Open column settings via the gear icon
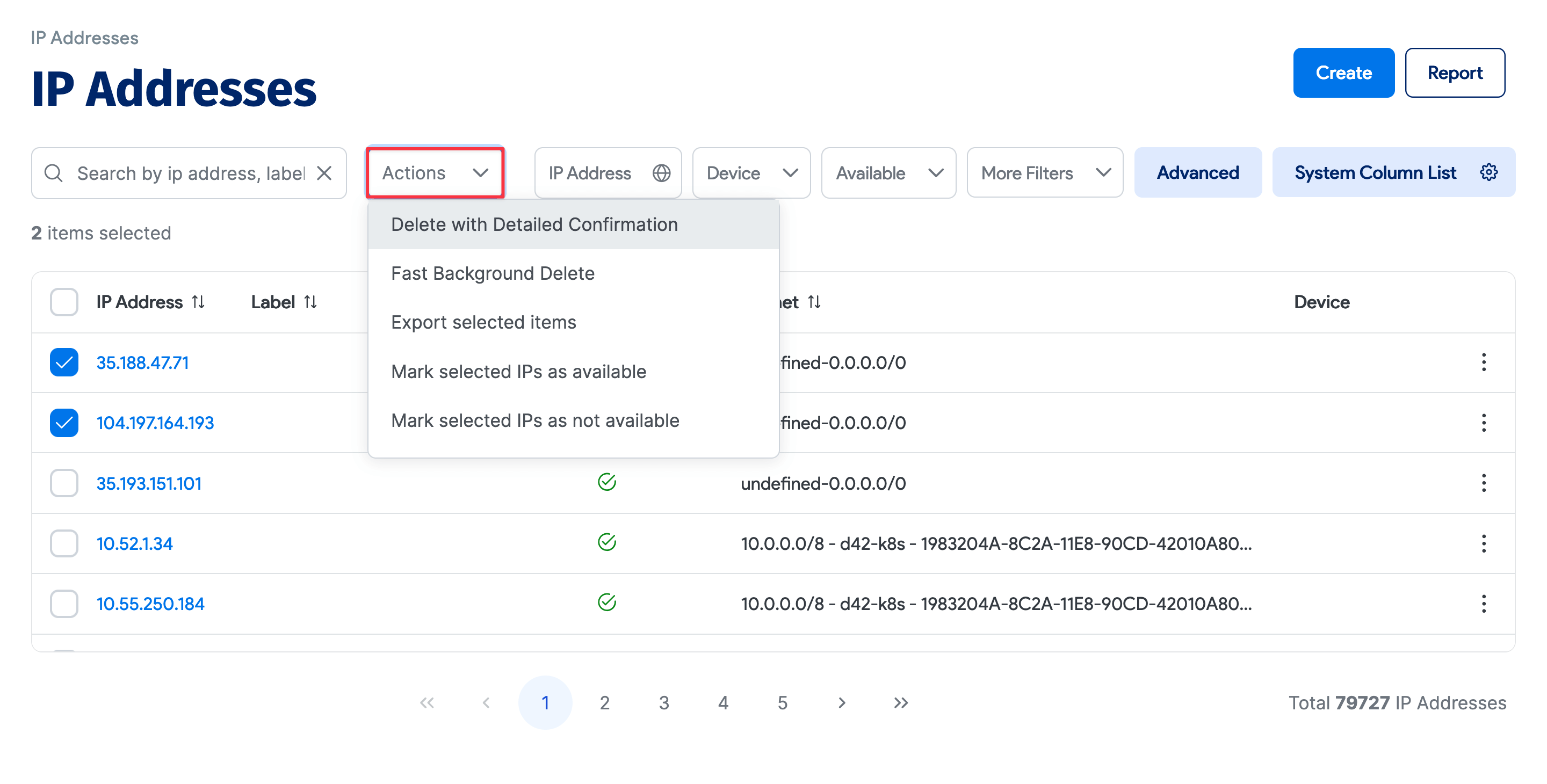Screen dimensions: 1547x784 tap(1489, 172)
